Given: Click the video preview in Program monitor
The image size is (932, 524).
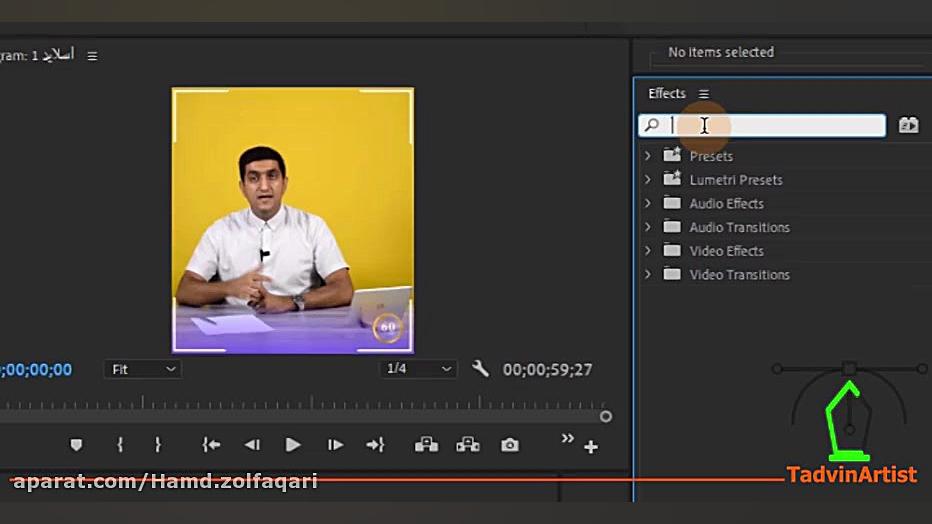Looking at the screenshot, I should [x=292, y=220].
